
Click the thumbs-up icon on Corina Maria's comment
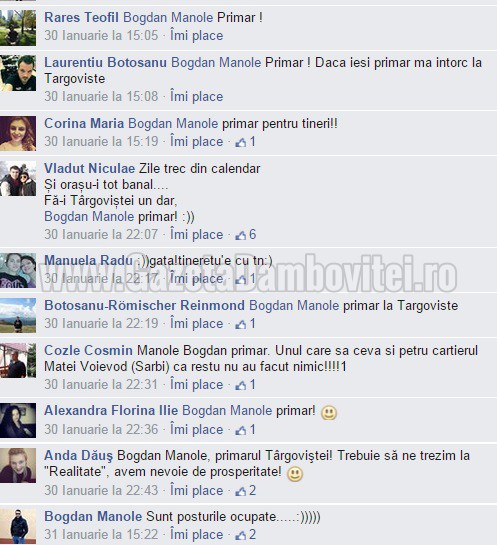tap(241, 143)
